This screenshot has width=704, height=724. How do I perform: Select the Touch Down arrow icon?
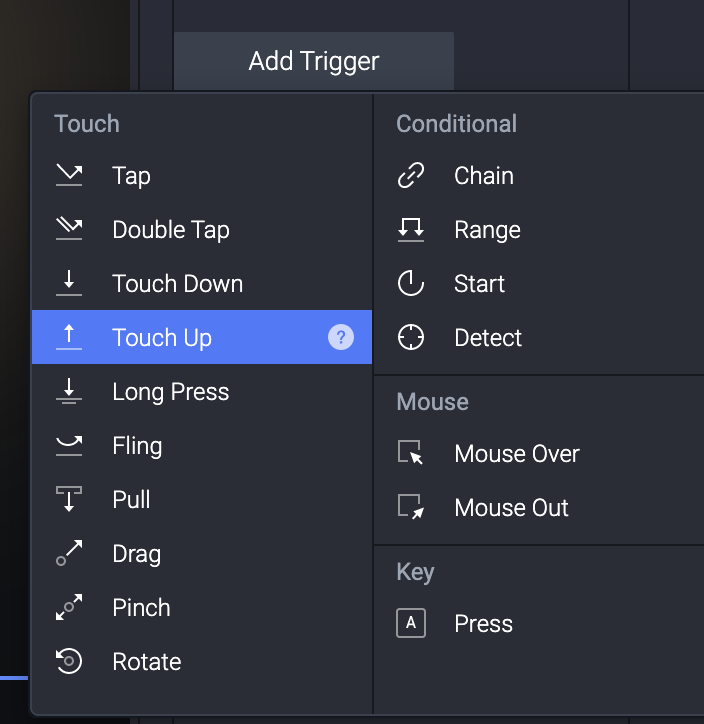[69, 284]
